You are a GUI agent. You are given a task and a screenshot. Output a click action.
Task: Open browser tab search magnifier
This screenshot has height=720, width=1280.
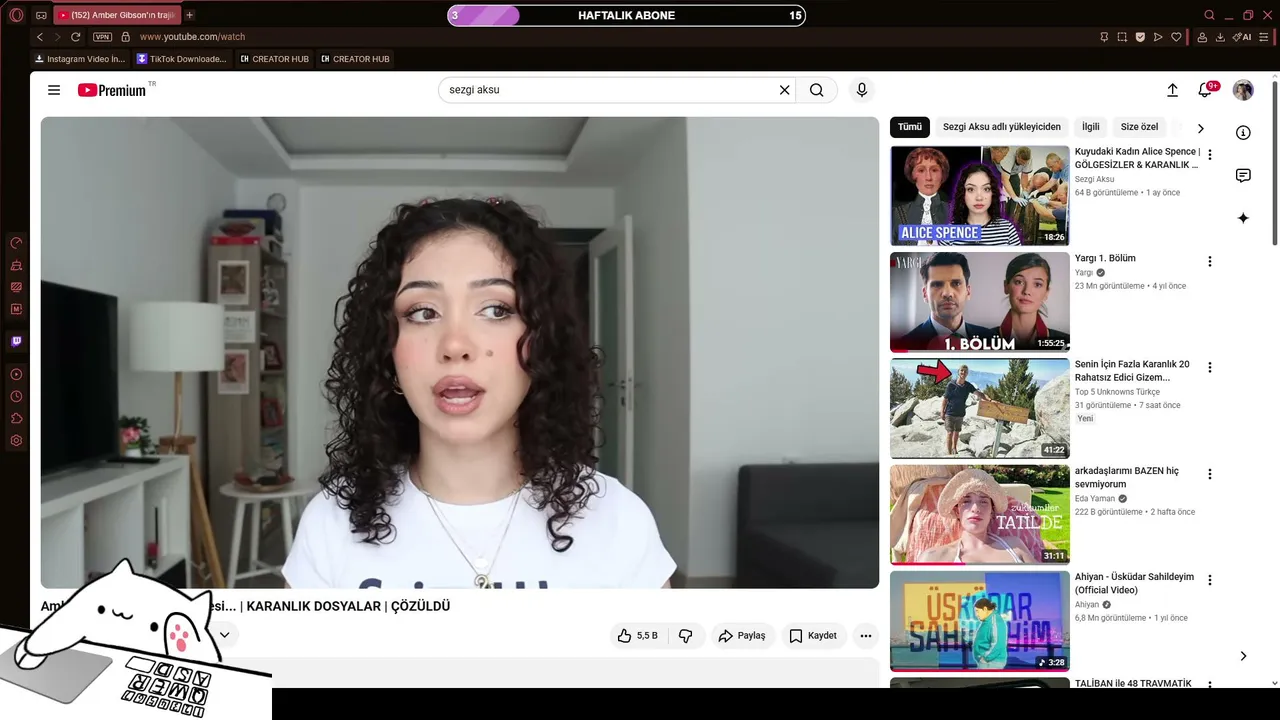point(1209,15)
